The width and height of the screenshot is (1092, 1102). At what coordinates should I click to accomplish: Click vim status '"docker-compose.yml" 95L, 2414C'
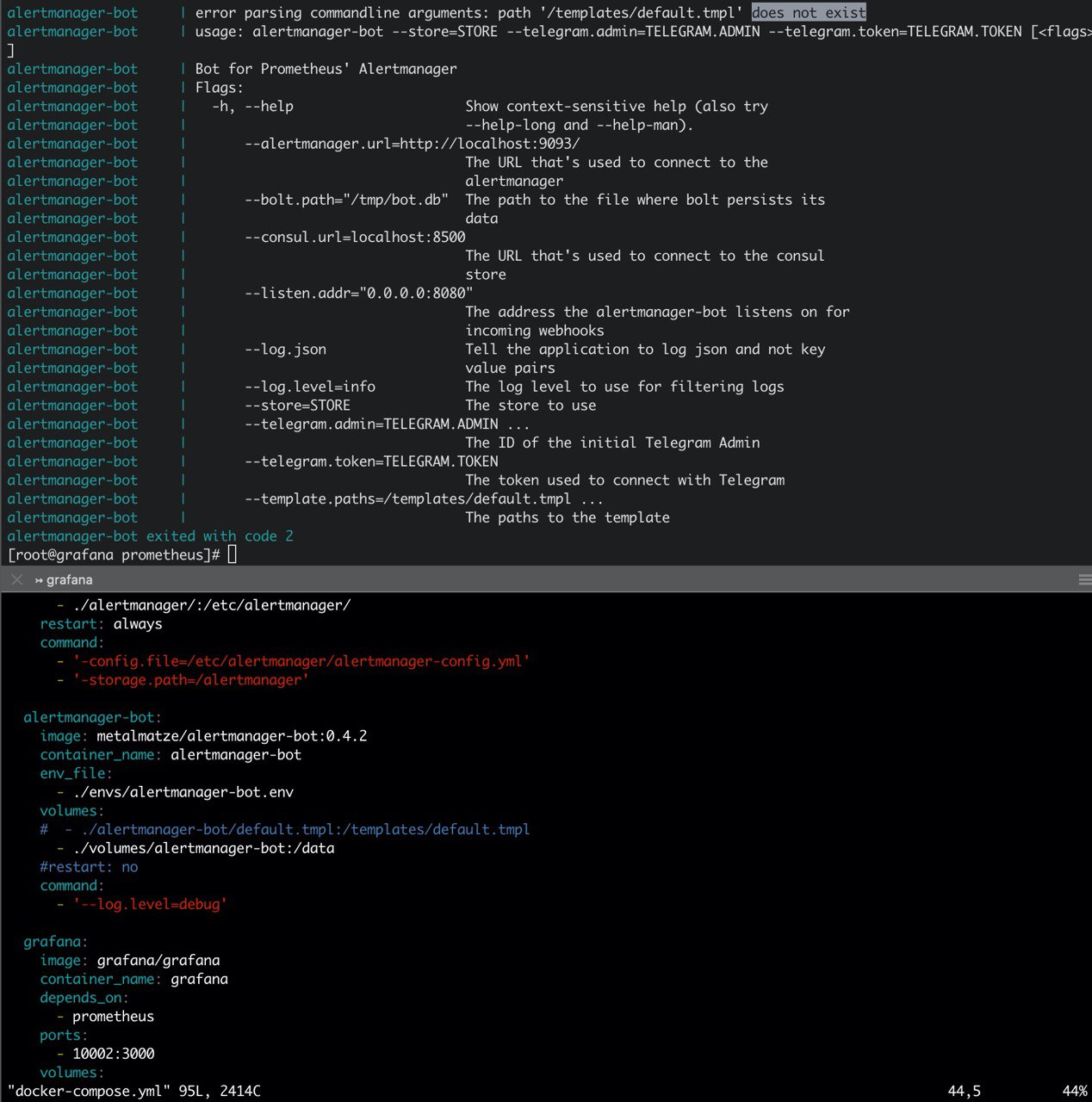133,1091
